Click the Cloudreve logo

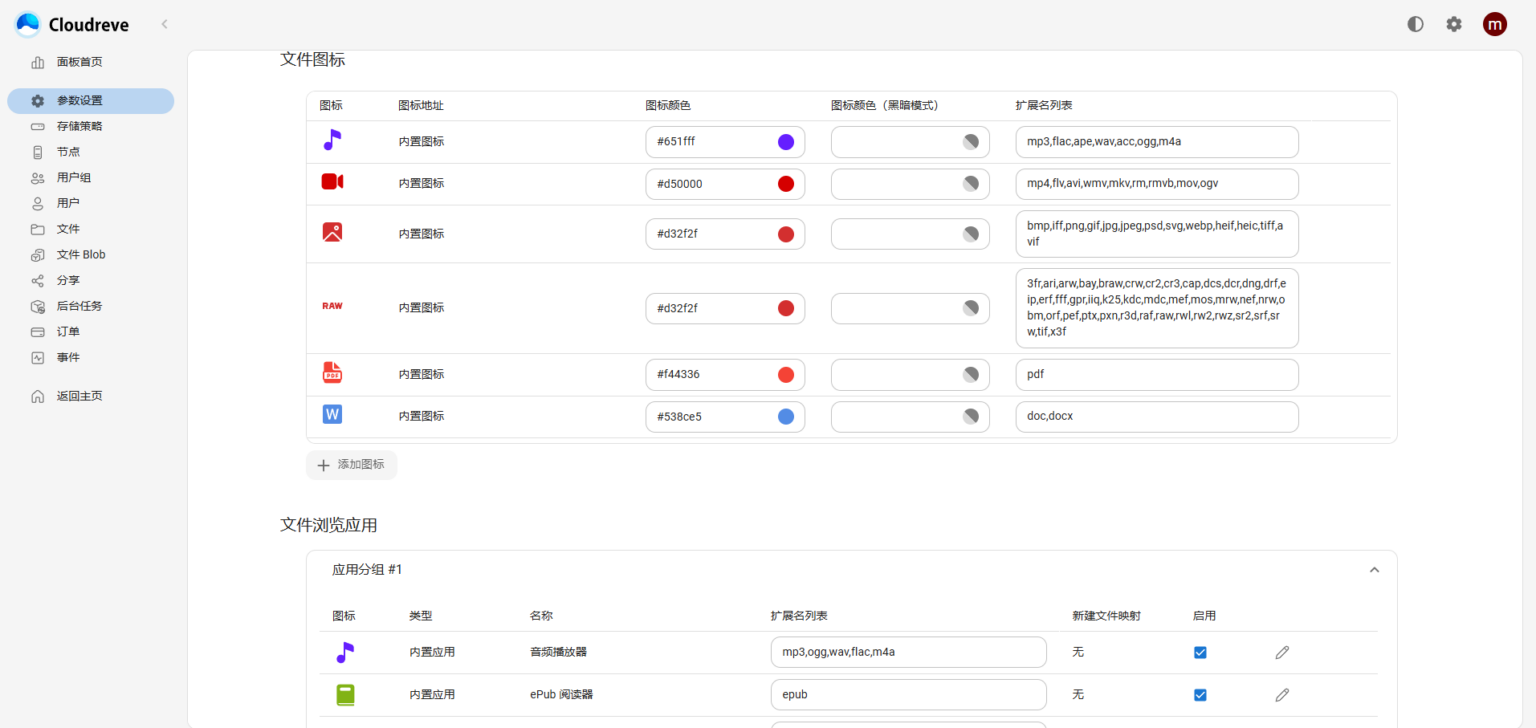(x=73, y=24)
